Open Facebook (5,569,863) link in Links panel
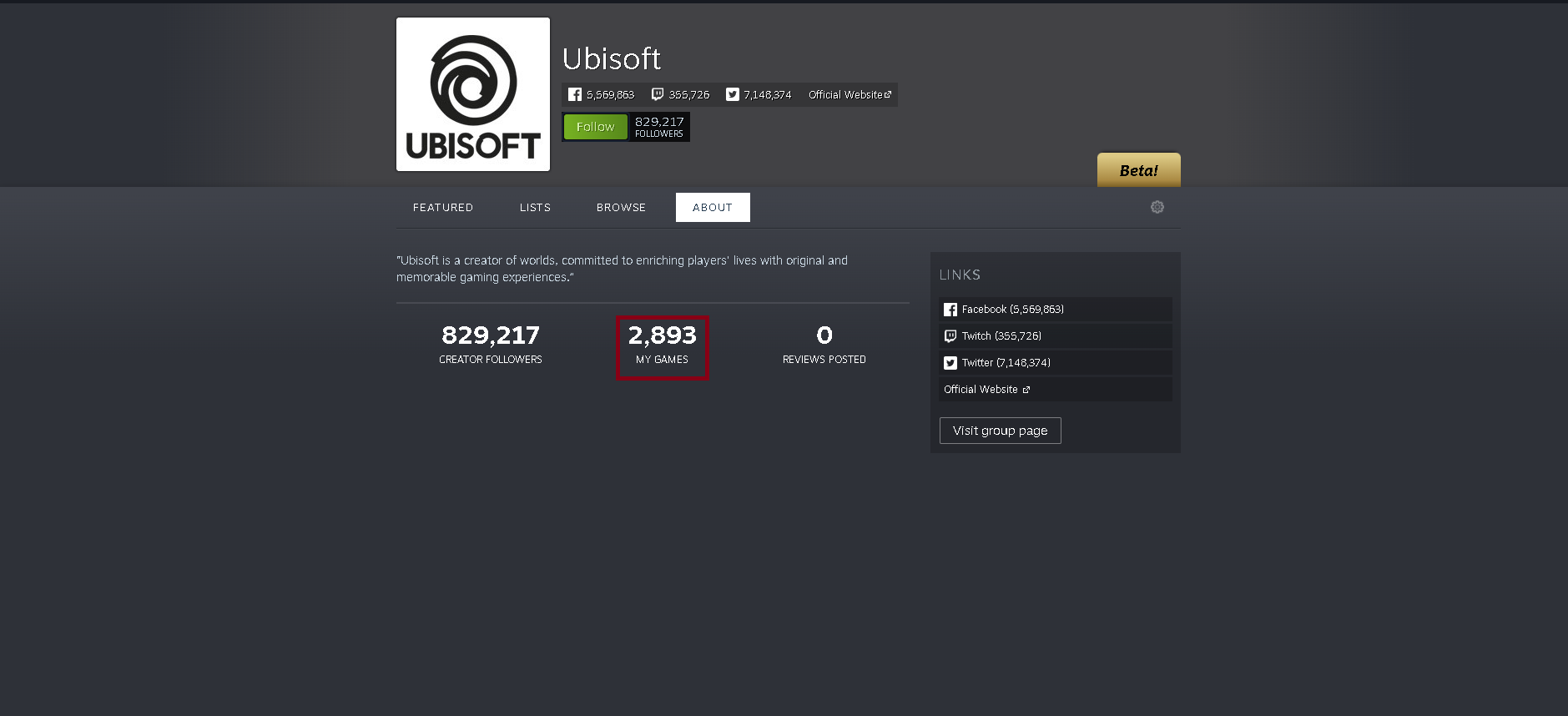The width and height of the screenshot is (1568, 716). (1056, 309)
